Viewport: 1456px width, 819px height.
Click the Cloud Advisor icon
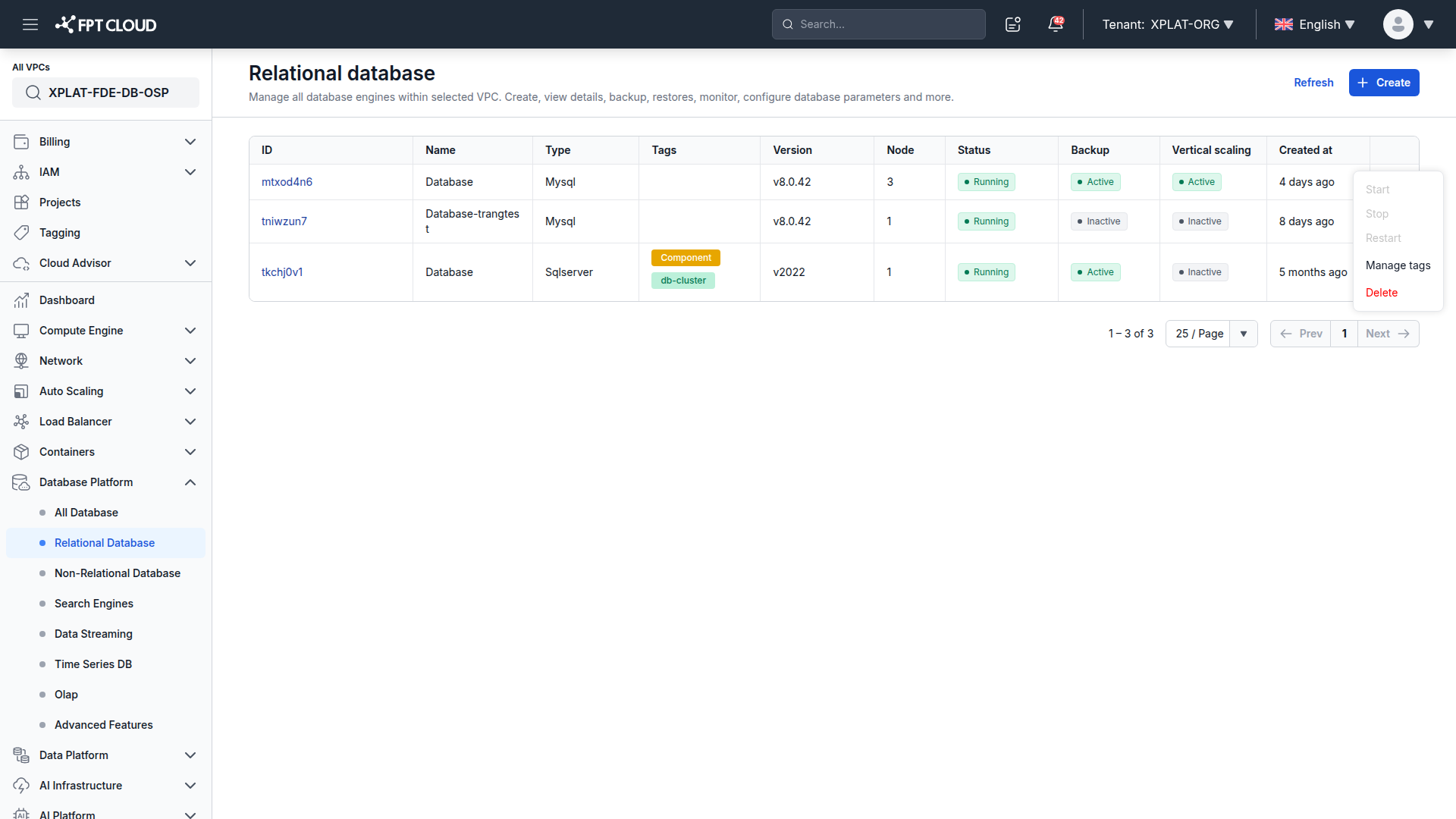(x=21, y=263)
